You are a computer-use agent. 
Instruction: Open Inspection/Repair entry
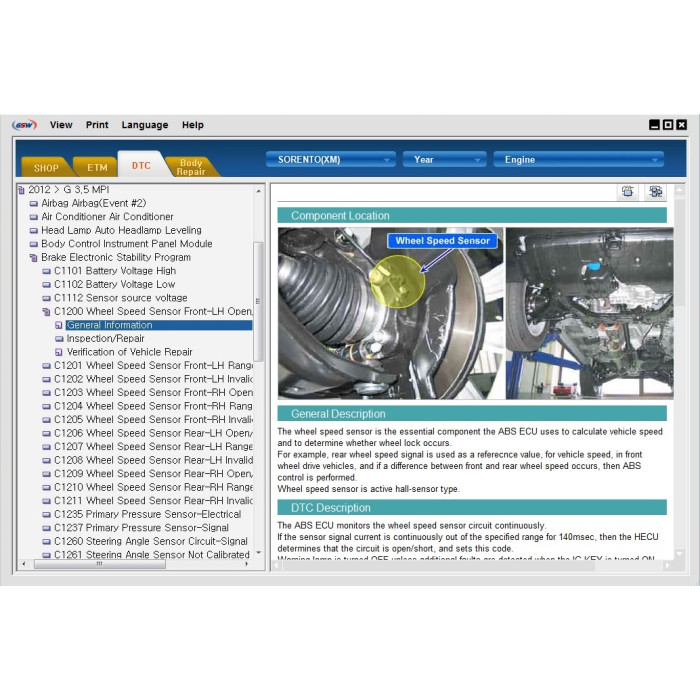[105, 338]
